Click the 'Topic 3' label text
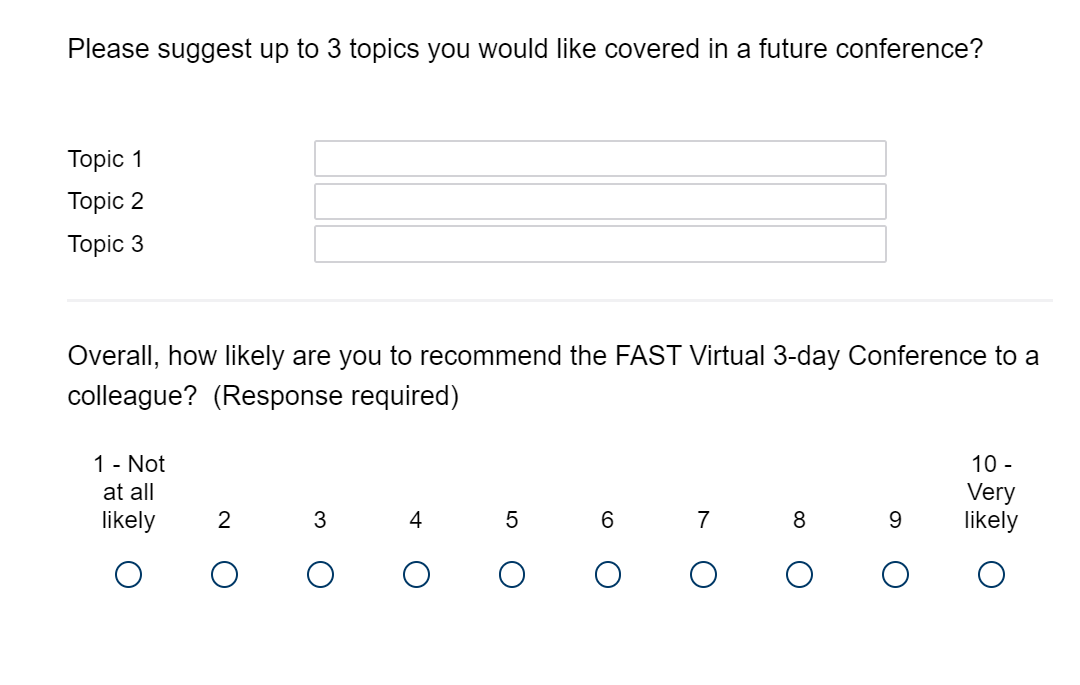Screen dimensions: 1080x685 (x=105, y=244)
